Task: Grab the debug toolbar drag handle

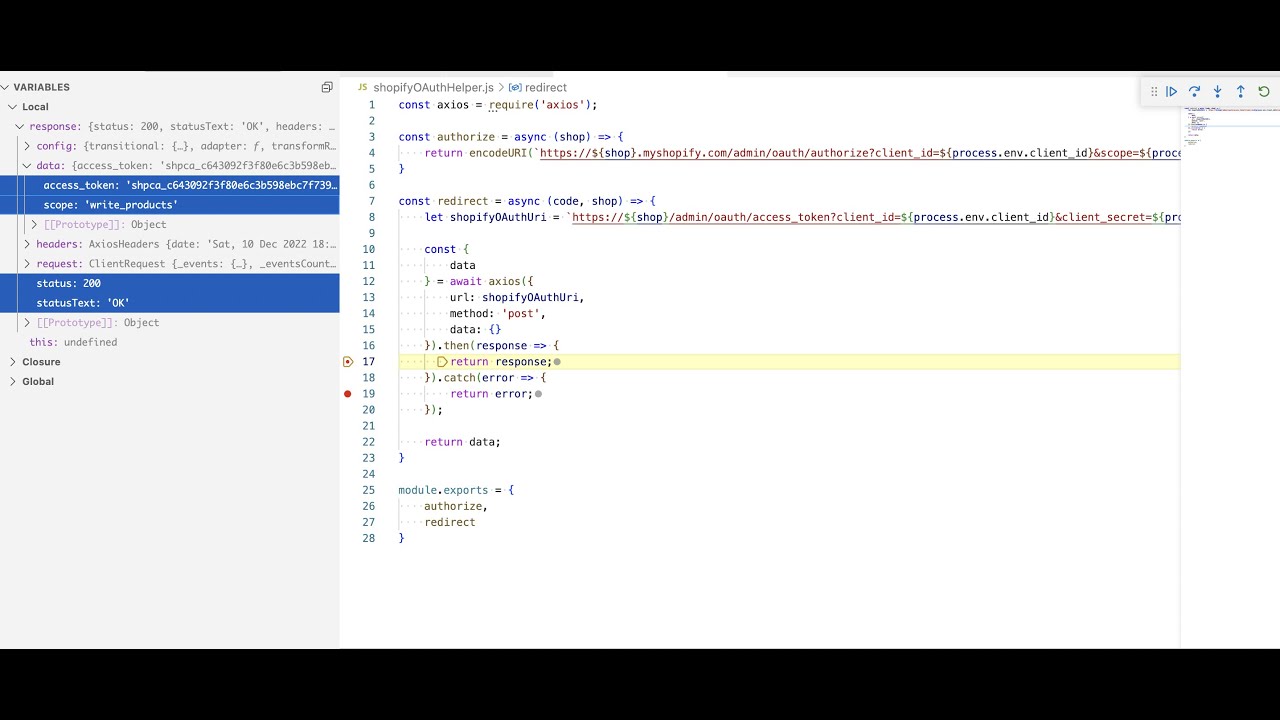Action: coord(1154,91)
